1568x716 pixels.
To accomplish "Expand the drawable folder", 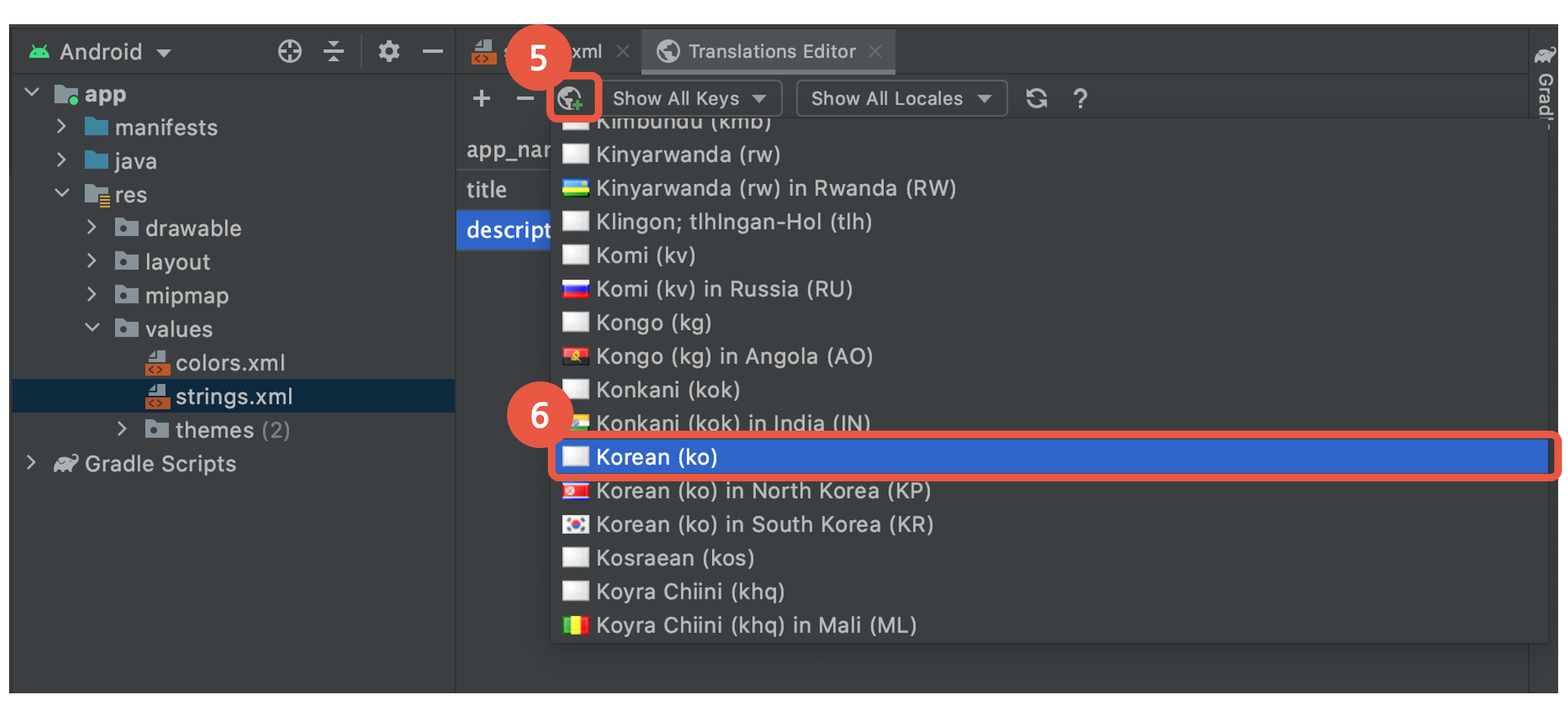I will (x=92, y=227).
